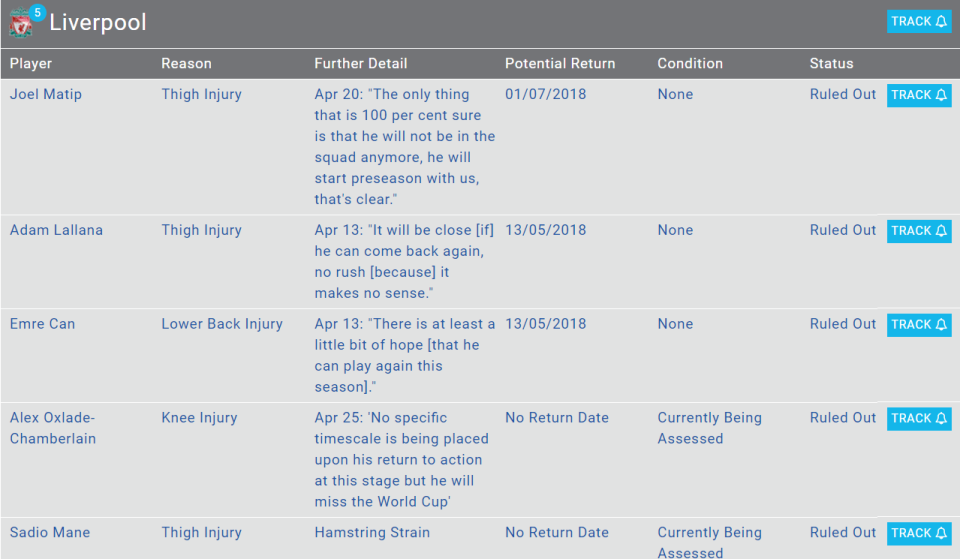Click the blue 5 badge on the crest
This screenshot has width=960, height=559.
pos(37,12)
